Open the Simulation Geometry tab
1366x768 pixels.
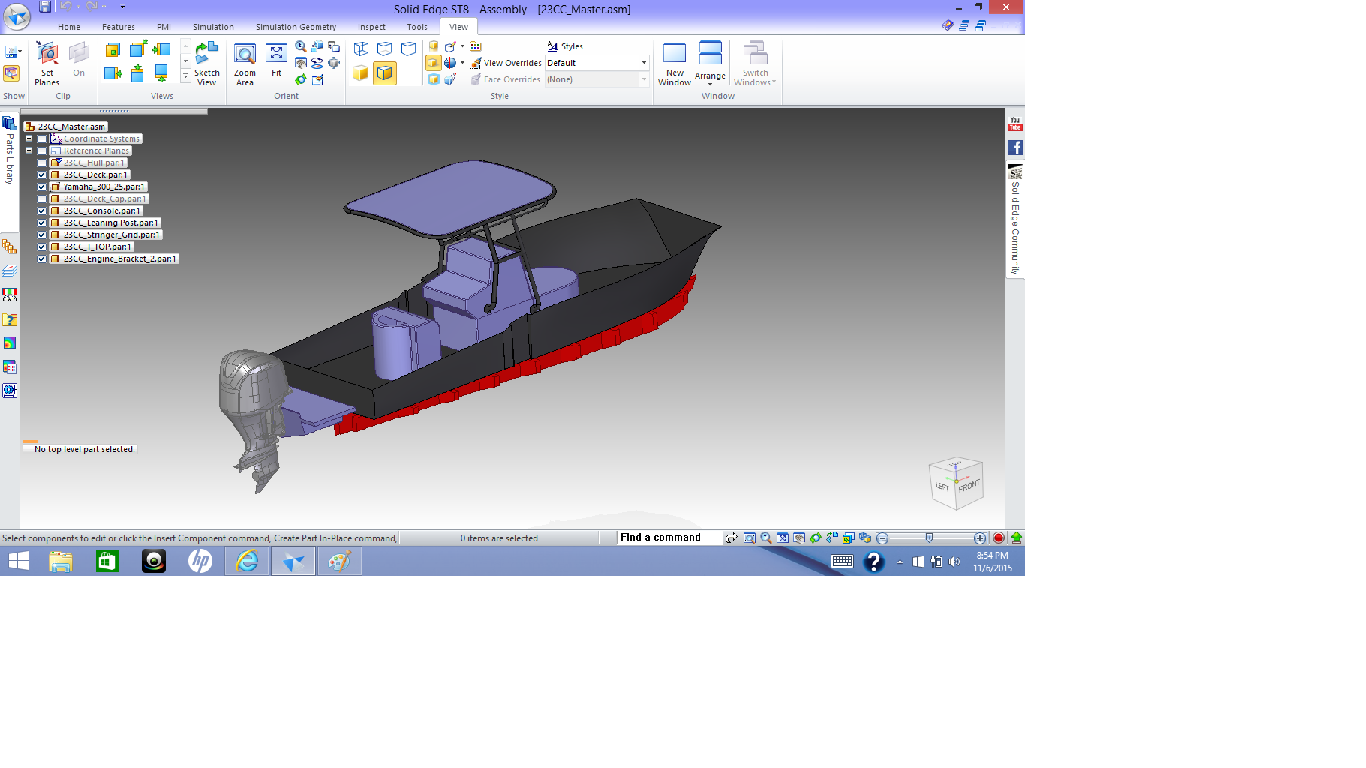[296, 27]
